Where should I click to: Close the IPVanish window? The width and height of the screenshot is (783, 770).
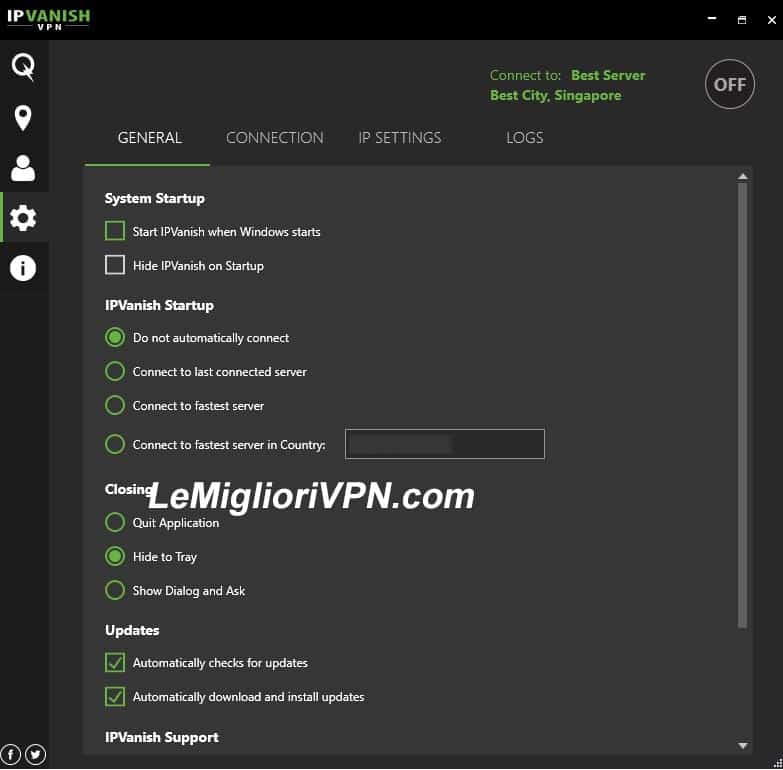click(772, 20)
